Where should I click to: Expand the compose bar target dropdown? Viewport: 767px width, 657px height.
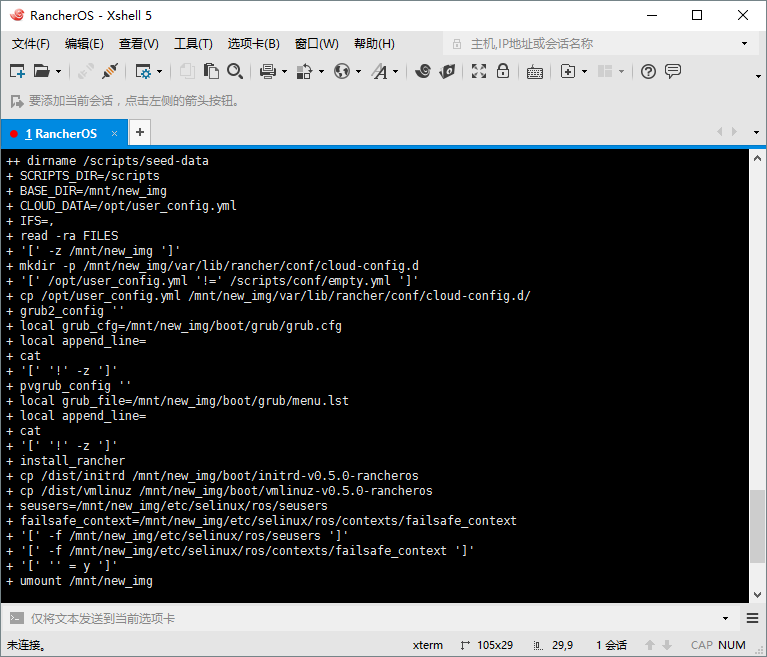(725, 619)
